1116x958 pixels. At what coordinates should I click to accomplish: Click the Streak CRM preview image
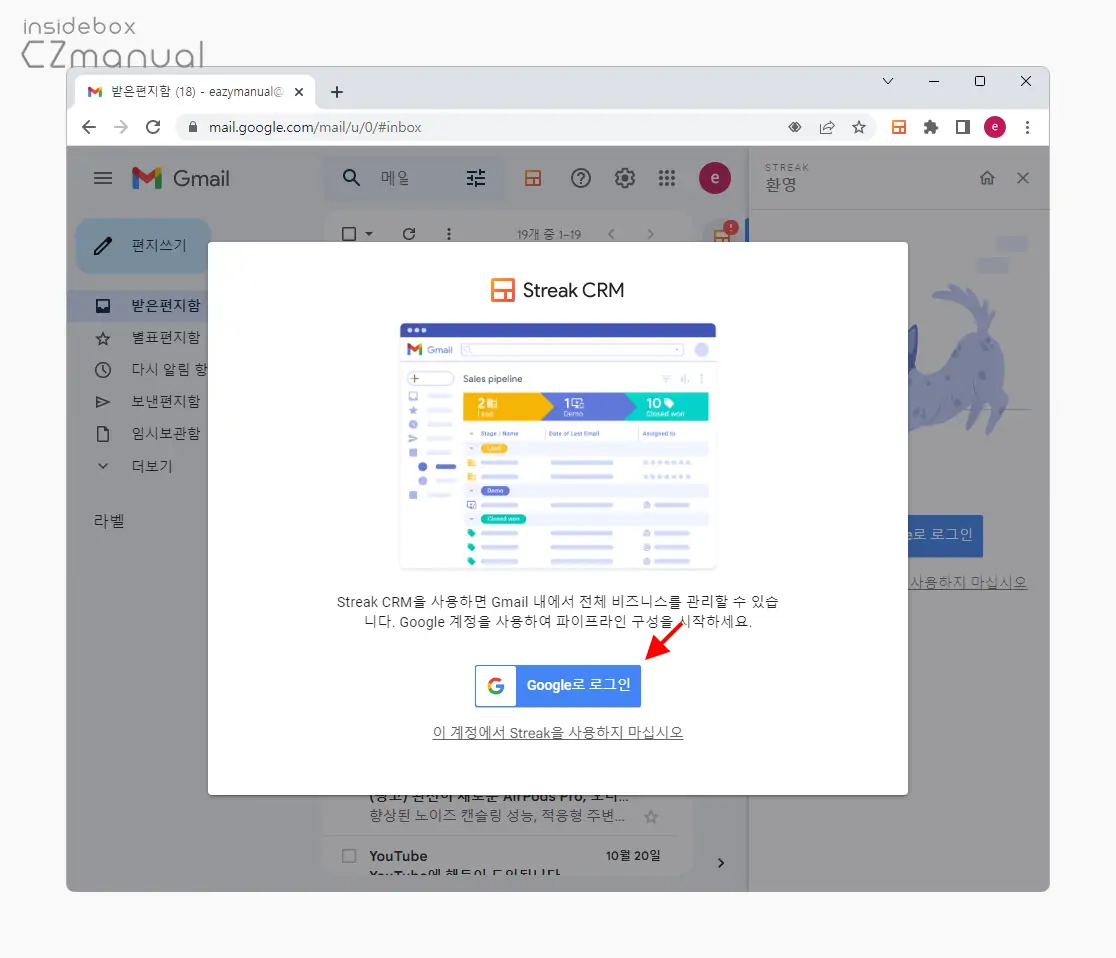coord(557,446)
